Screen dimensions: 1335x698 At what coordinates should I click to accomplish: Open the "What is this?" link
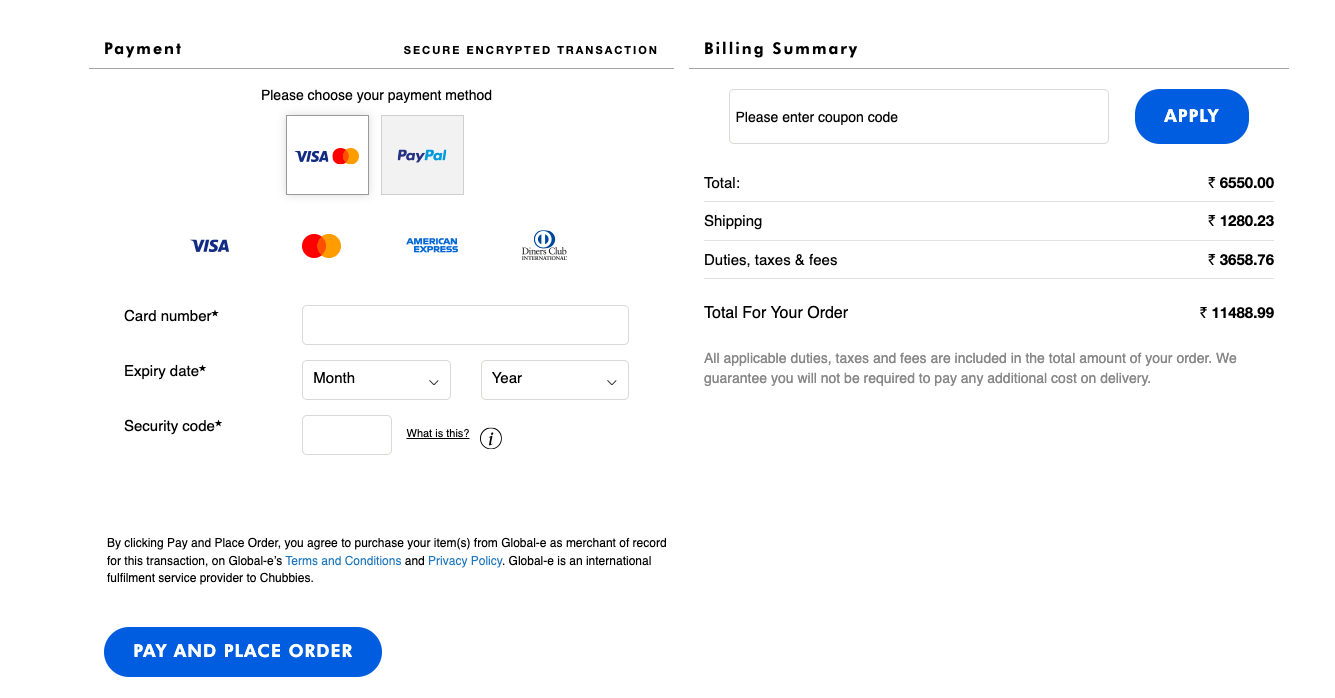click(437, 434)
